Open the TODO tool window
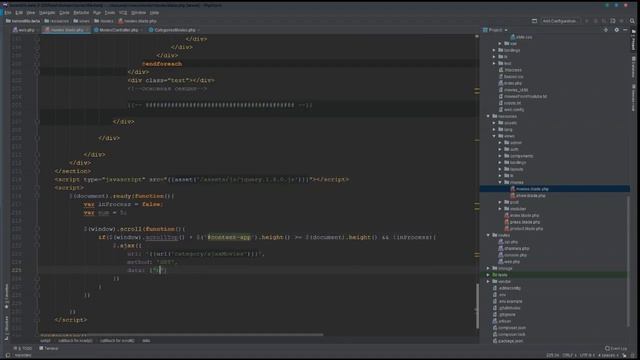This screenshot has width=640, height=360. click(23, 348)
